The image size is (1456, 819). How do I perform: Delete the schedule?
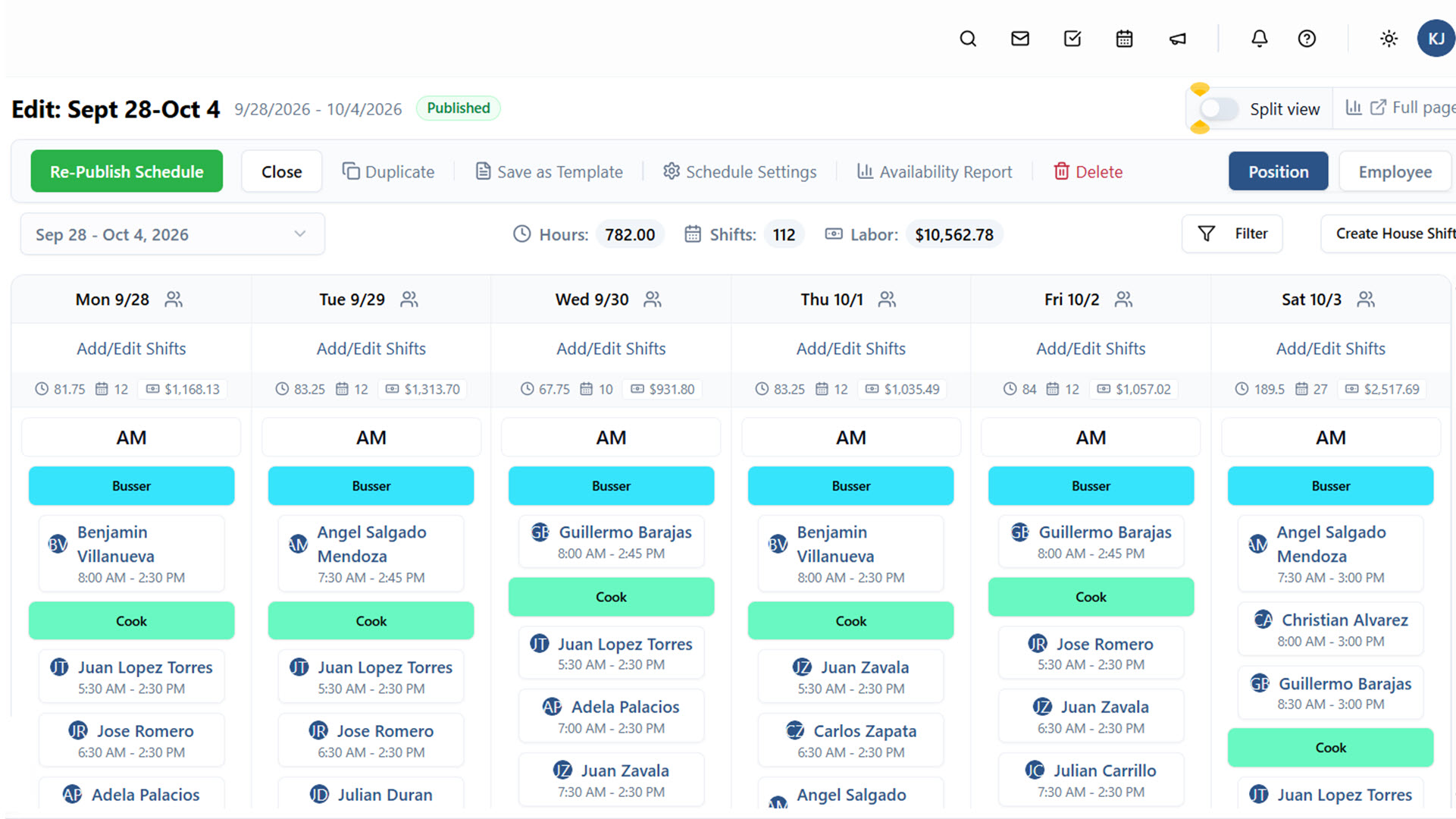(x=1088, y=171)
